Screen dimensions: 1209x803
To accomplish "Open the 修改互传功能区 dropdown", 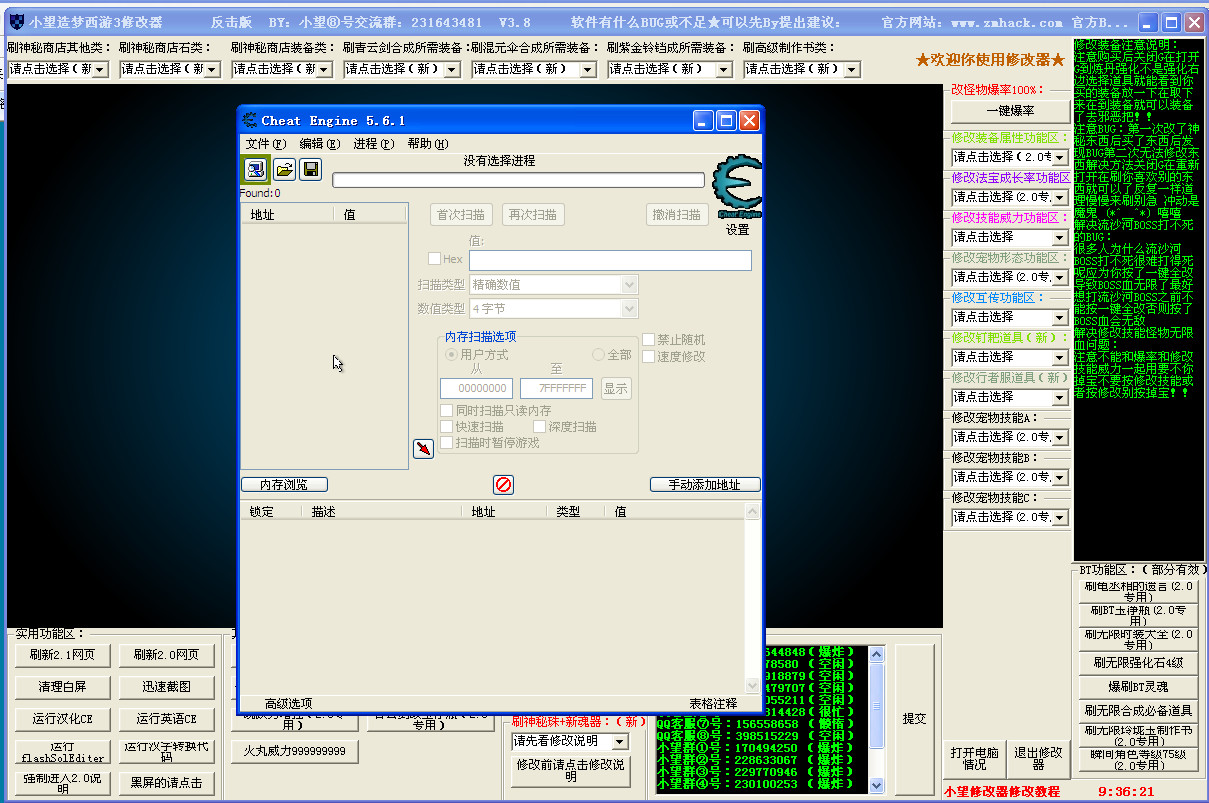I will click(x=1010, y=317).
